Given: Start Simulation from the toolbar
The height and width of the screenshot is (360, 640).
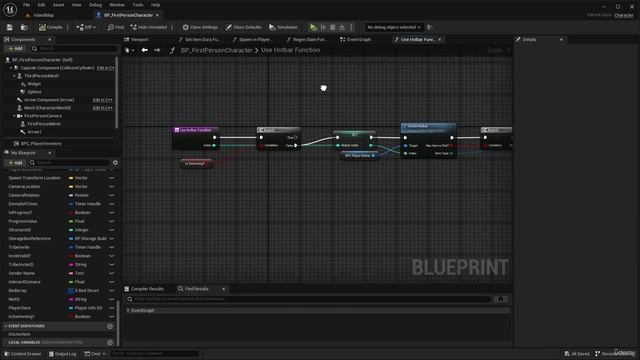Looking at the screenshot, I should click(283, 27).
